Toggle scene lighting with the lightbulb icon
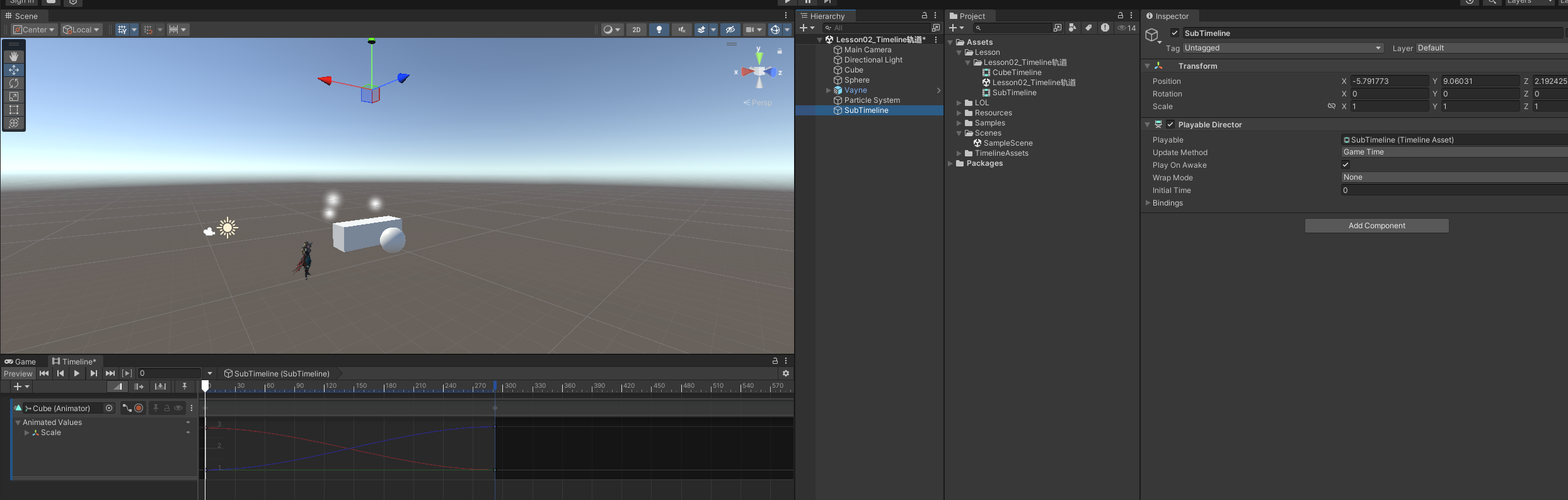The image size is (1568, 500). 659,30
